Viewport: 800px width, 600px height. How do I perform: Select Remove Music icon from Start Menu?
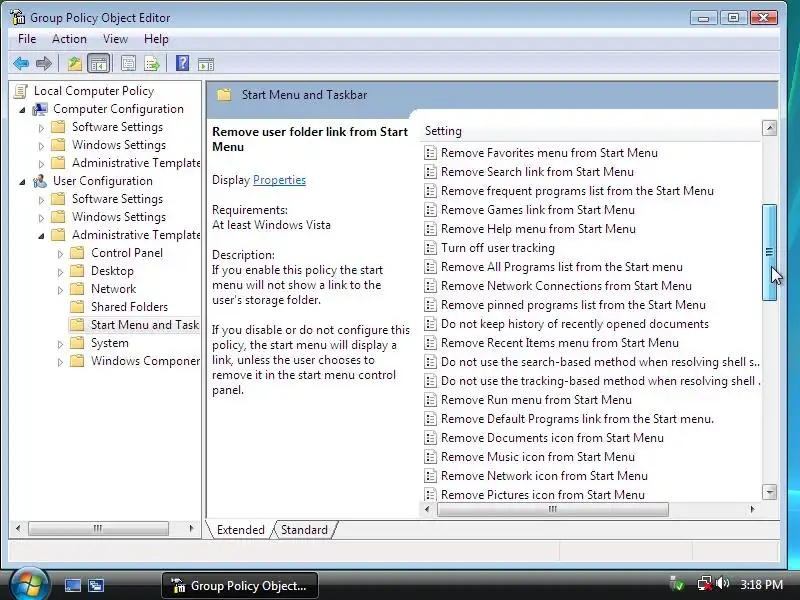pyautogui.click(x=538, y=457)
